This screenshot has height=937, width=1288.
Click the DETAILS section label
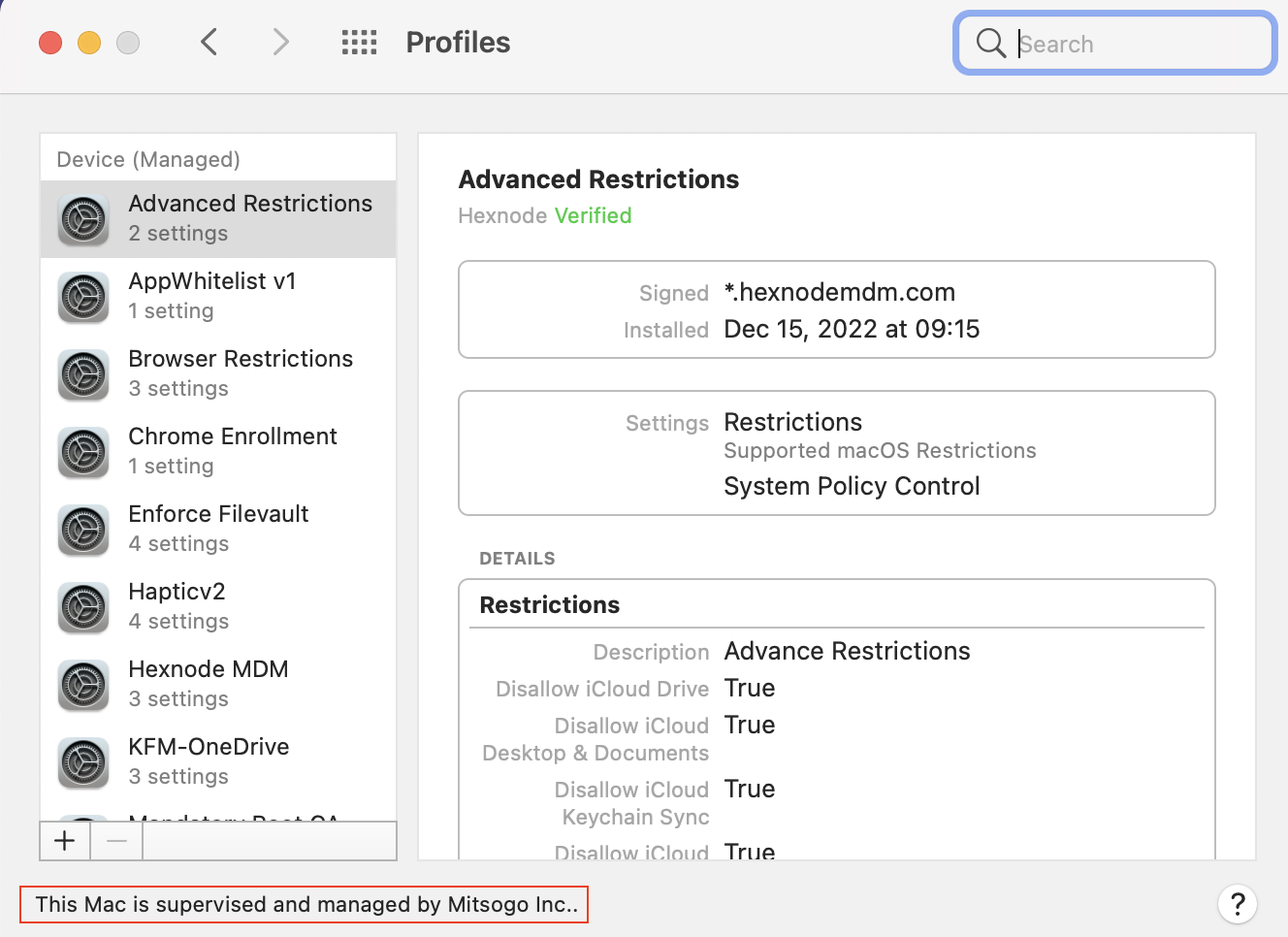(x=517, y=559)
